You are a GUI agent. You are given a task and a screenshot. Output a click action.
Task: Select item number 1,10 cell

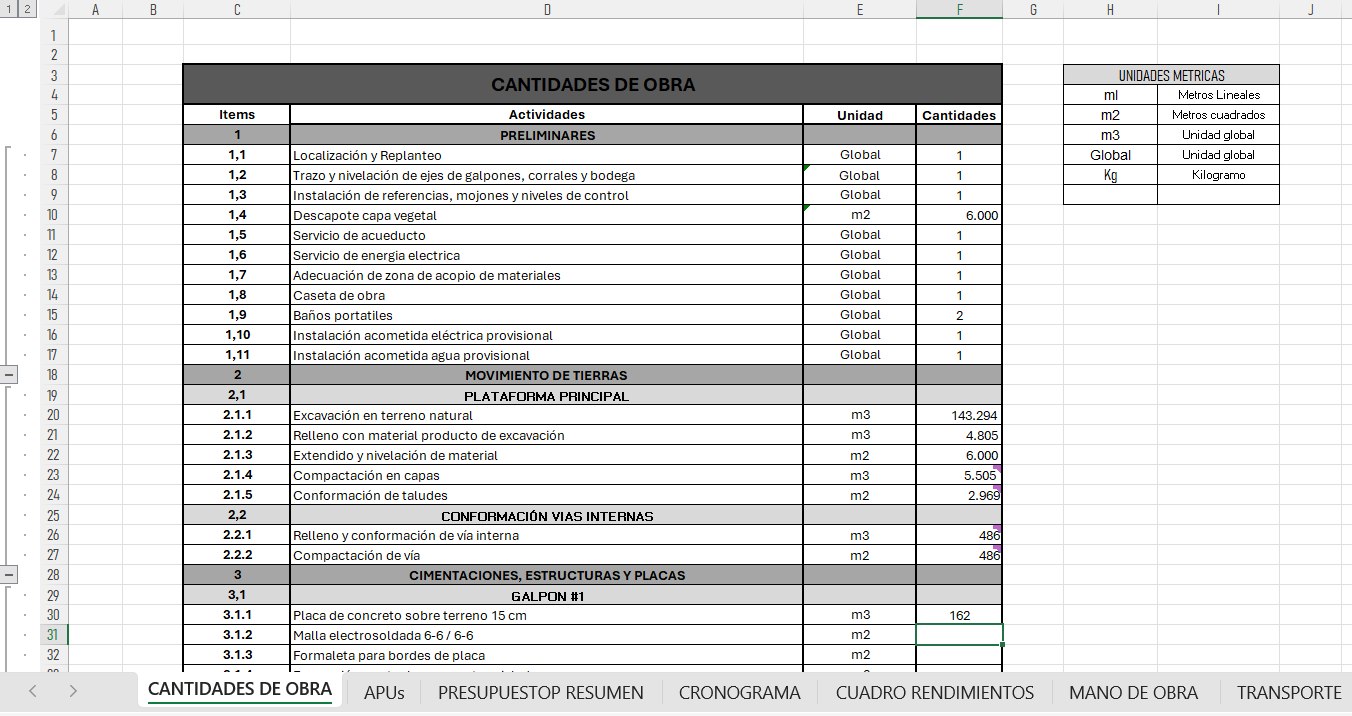(x=237, y=335)
